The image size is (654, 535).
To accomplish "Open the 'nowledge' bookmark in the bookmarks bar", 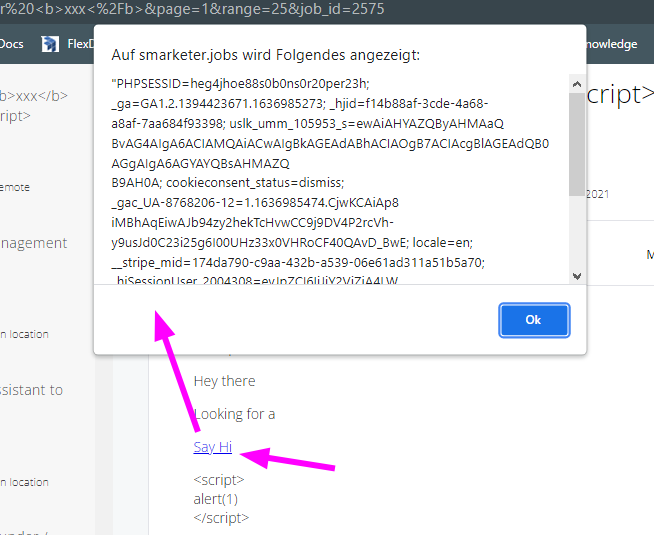I will point(612,44).
